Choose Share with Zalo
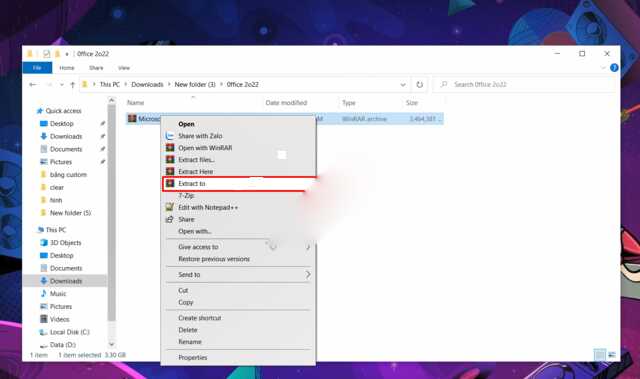640x379 pixels. pyautogui.click(x=200, y=136)
